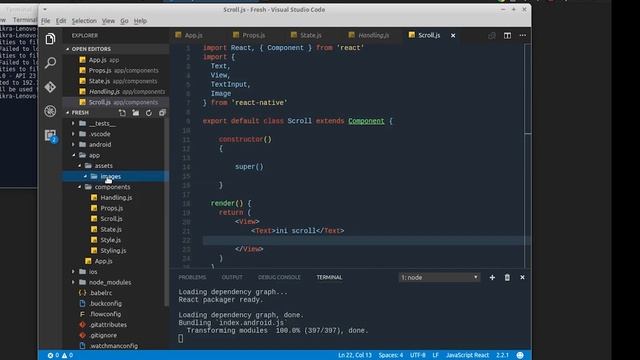Image resolution: width=640 pixels, height=360 pixels.
Task: Click the feedback smiley in status bar
Action: pos(520,355)
